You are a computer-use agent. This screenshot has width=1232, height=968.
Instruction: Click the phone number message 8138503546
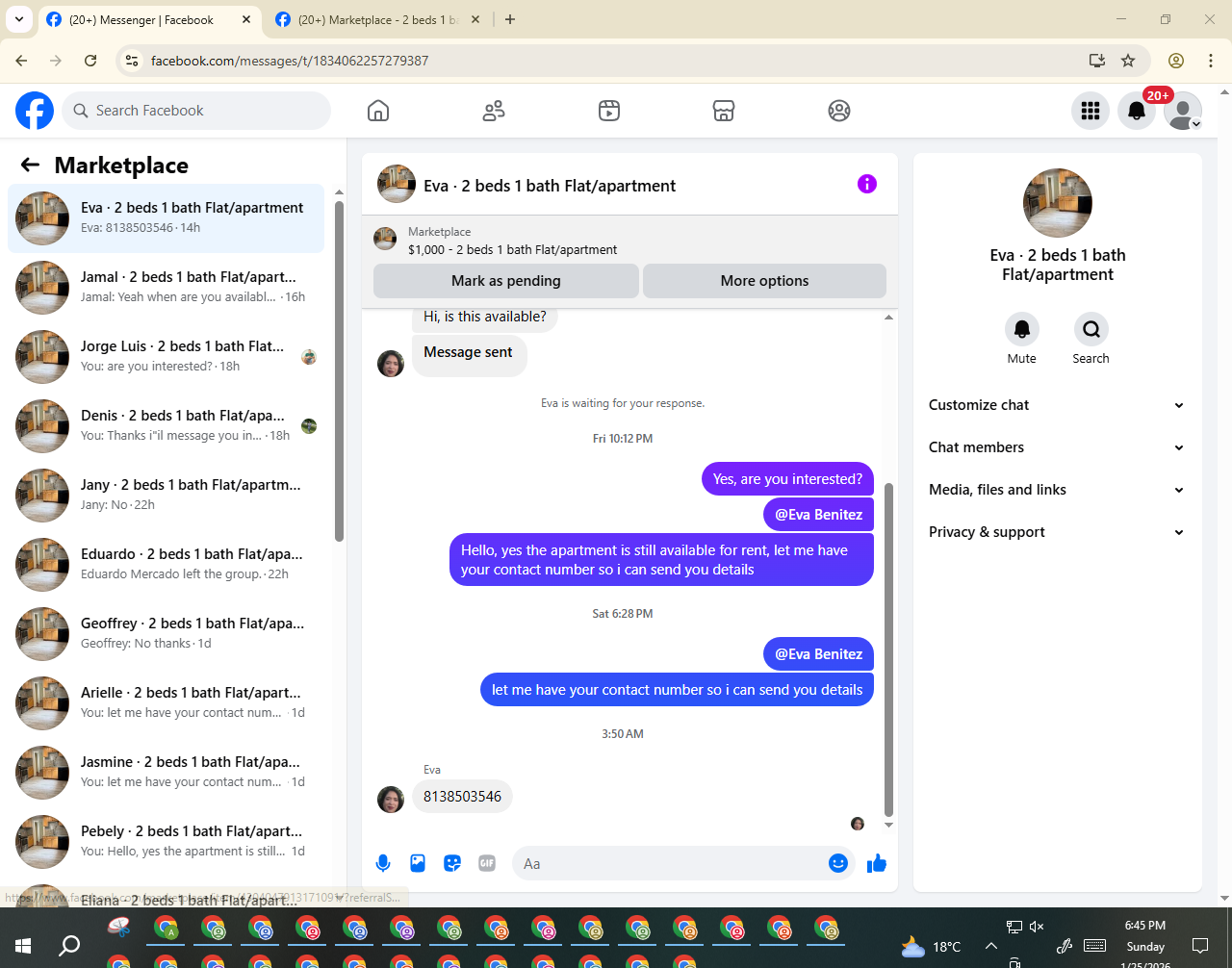pos(463,797)
